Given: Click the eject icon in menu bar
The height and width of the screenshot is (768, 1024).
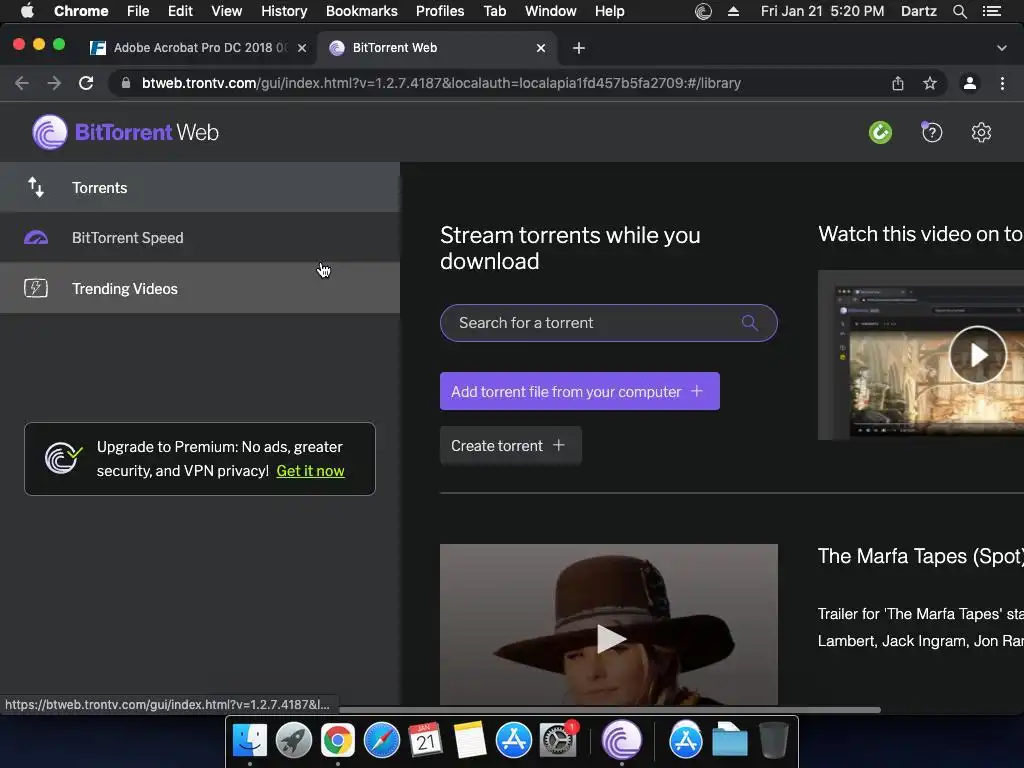Looking at the screenshot, I should click(x=733, y=11).
